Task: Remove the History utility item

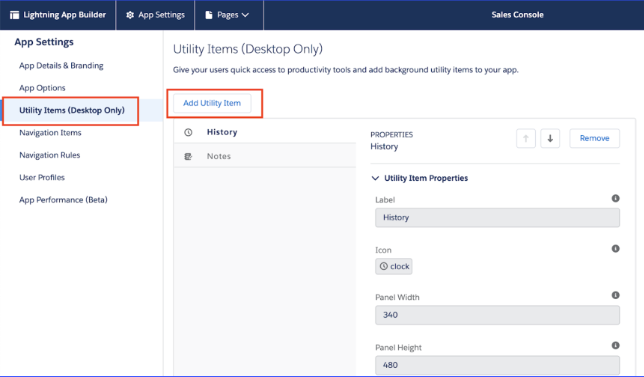Action: [x=594, y=138]
